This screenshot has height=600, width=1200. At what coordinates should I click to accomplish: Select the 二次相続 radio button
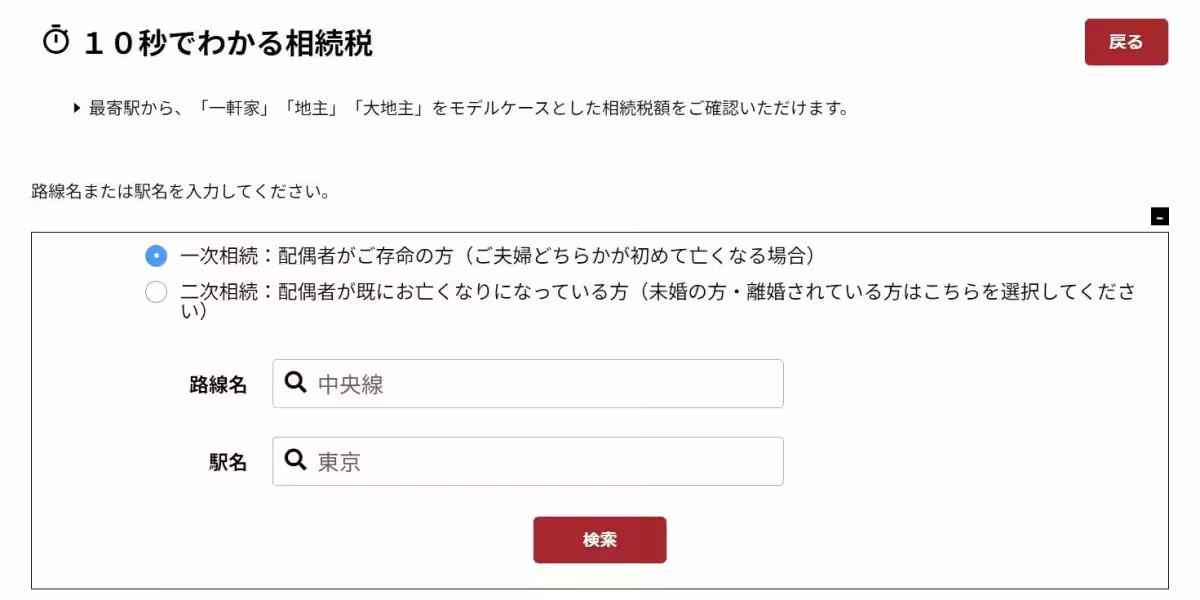[x=157, y=291]
